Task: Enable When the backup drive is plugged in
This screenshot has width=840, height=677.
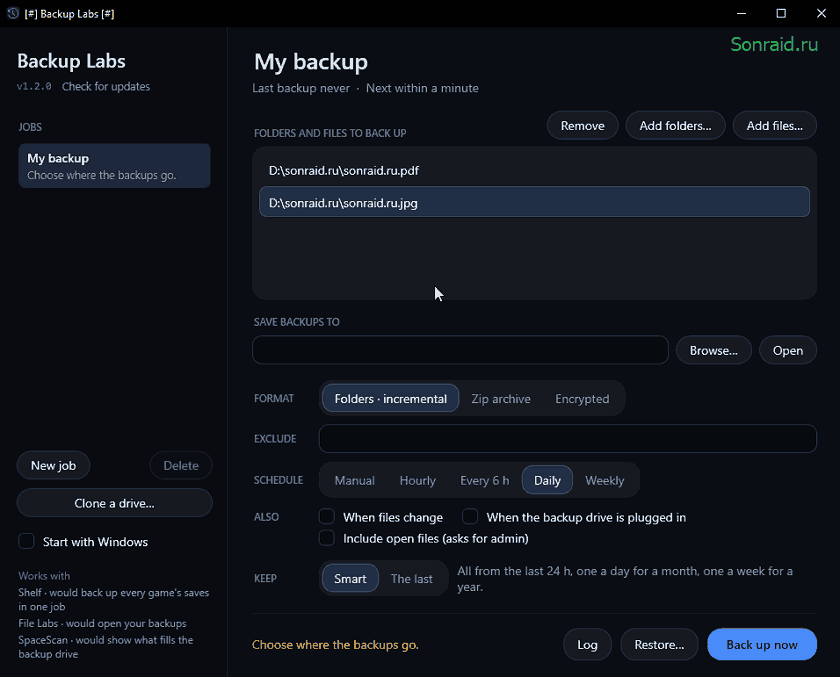Action: (470, 516)
